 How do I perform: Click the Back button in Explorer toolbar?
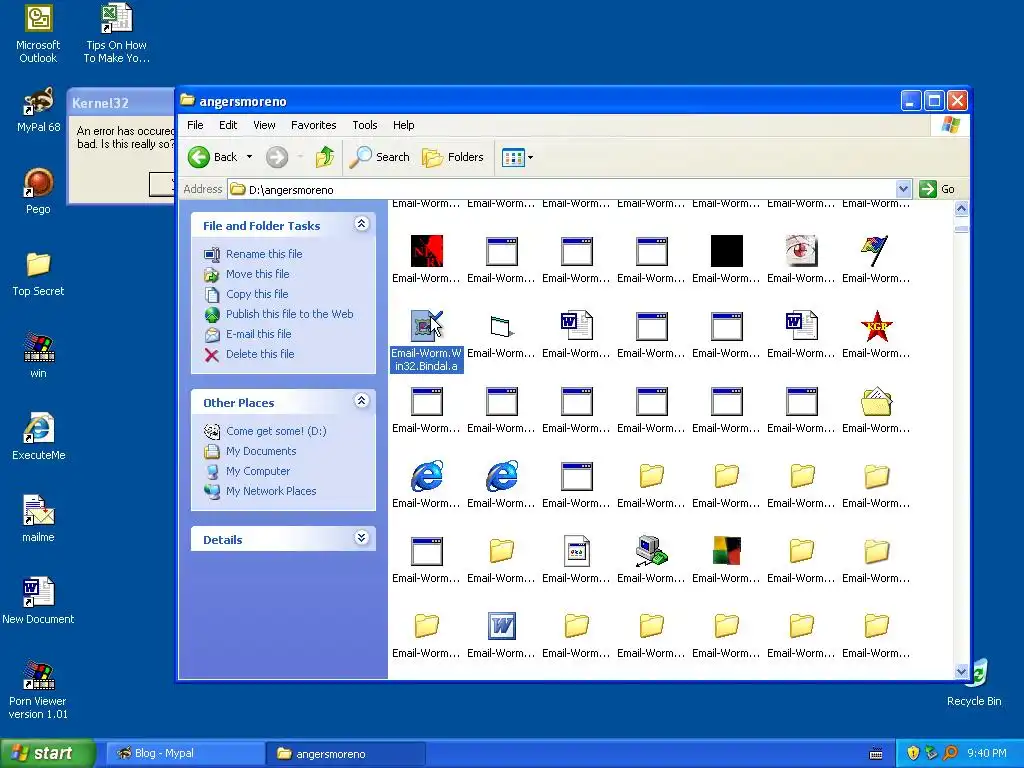pyautogui.click(x=213, y=157)
